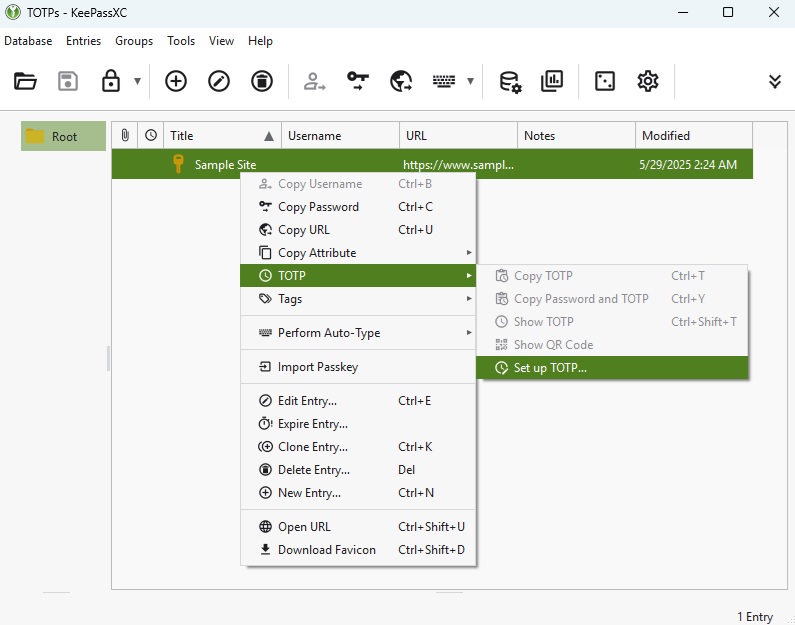Choose Set up TOTP... from the submenu
This screenshot has width=795, height=625.
click(x=550, y=368)
